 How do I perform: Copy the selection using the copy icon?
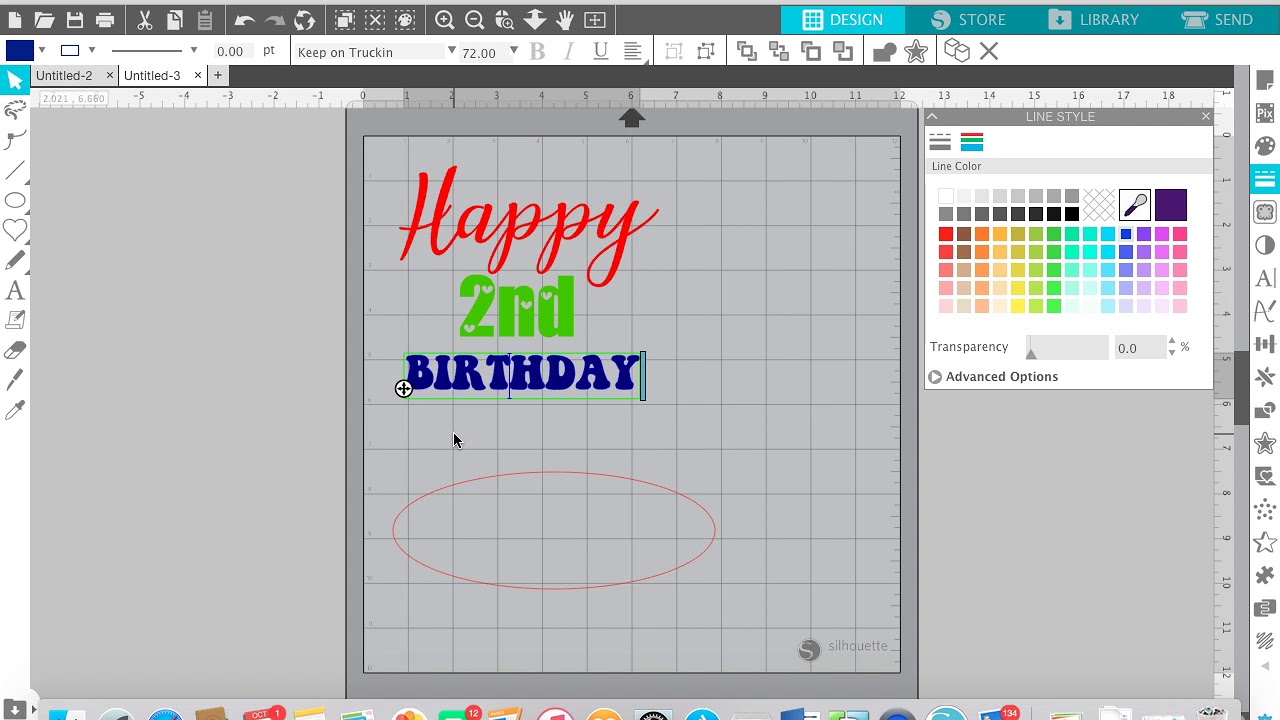(x=174, y=19)
